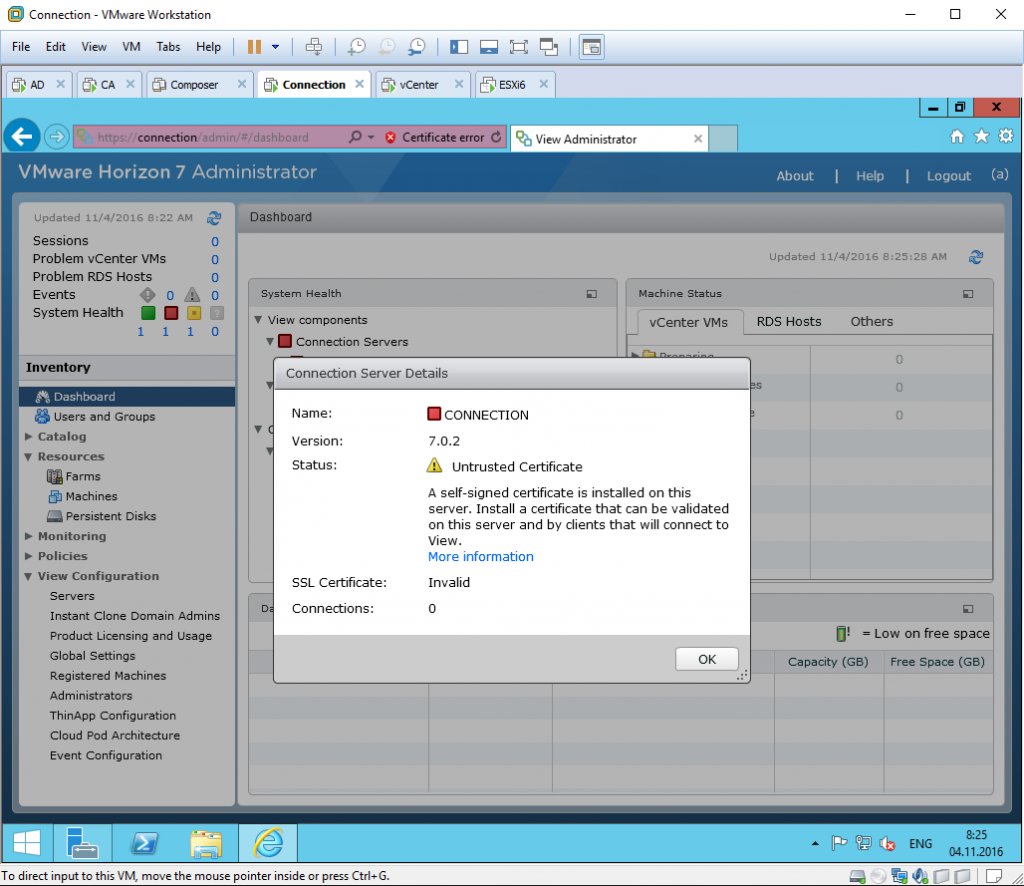Open the File menu
The image size is (1024, 886).
point(21,46)
